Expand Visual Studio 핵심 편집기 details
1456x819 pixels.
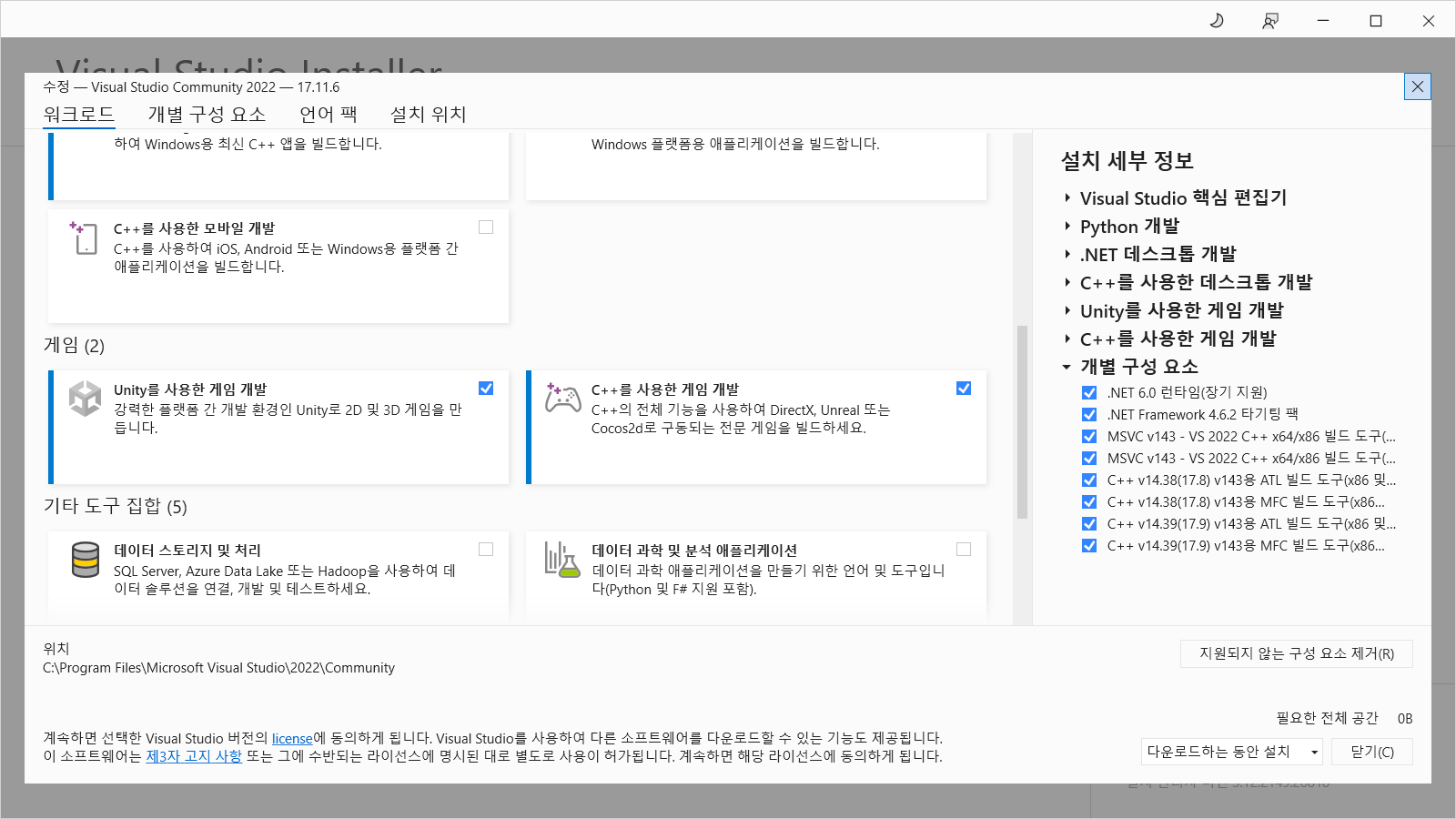point(1067,198)
